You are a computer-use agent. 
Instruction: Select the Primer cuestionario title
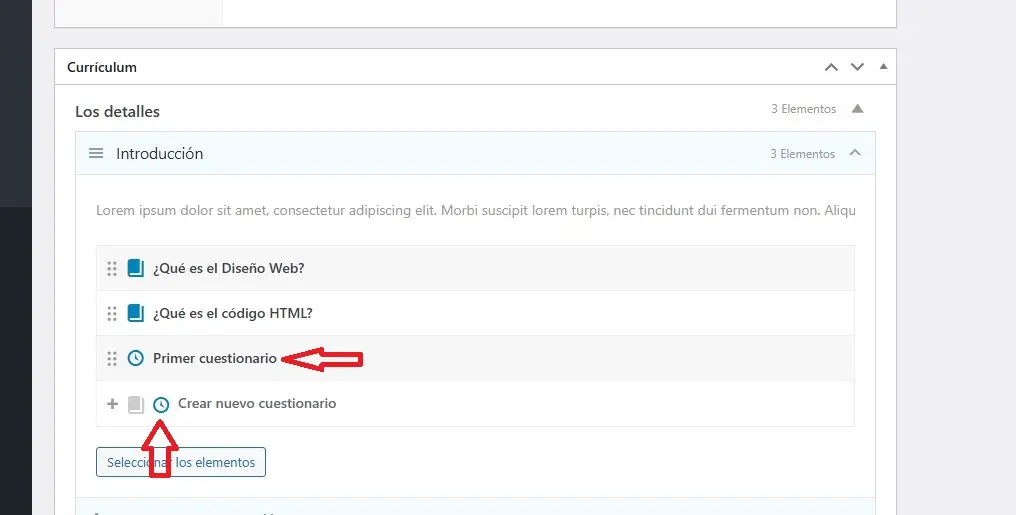click(x=214, y=358)
